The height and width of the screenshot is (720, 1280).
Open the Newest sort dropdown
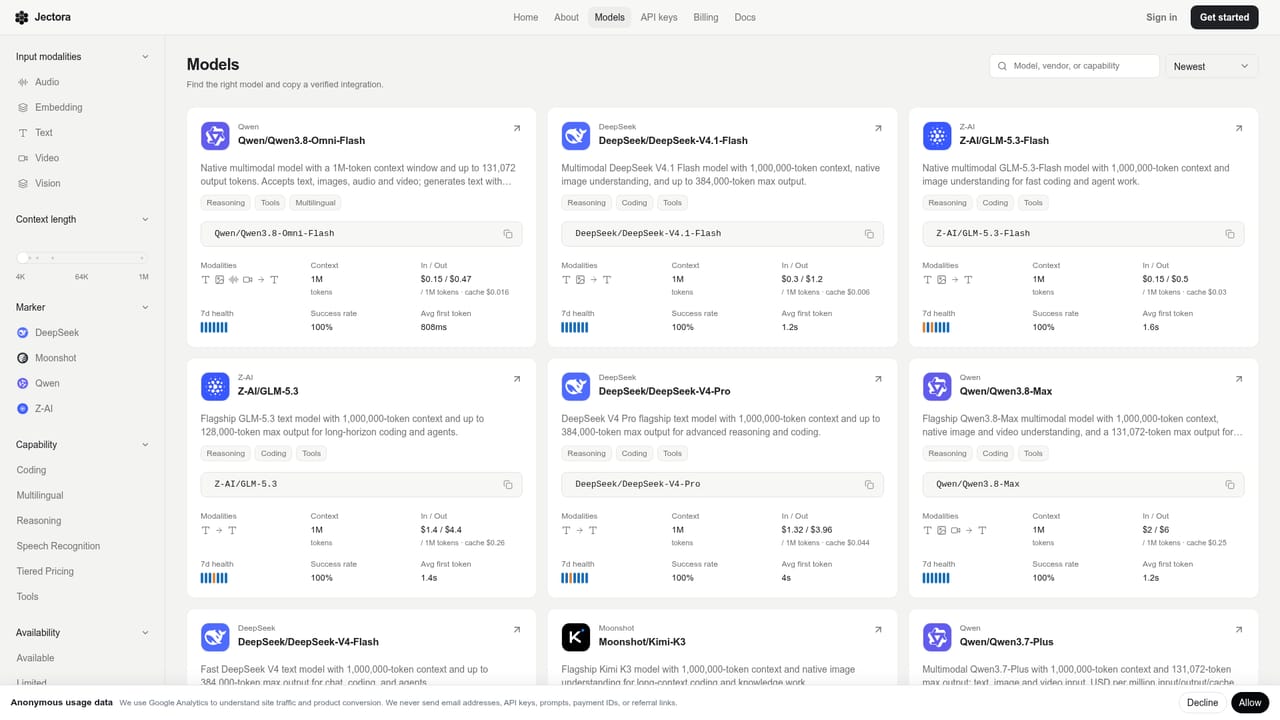pyautogui.click(x=1212, y=66)
